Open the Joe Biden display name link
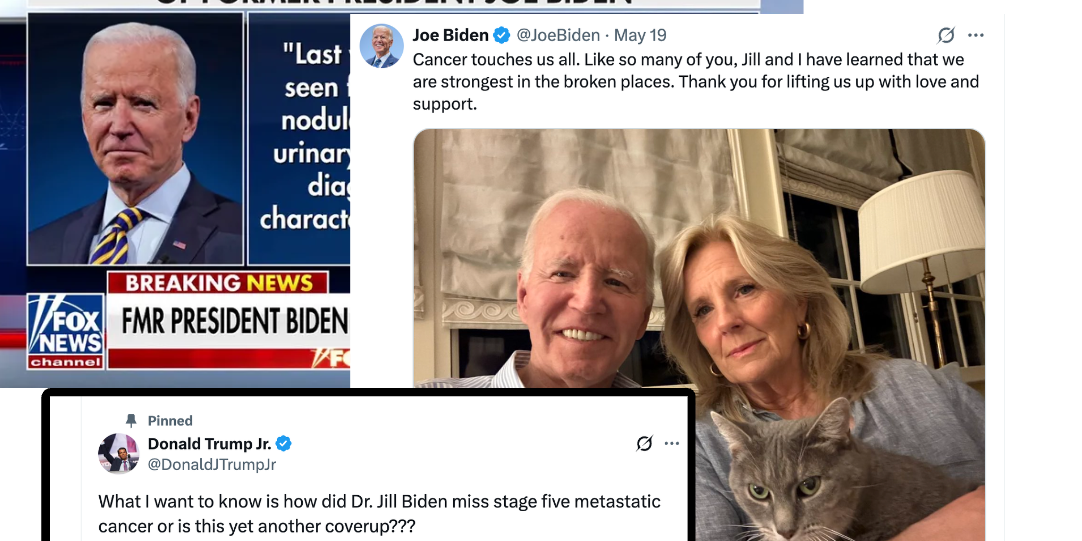Image resolution: width=1082 pixels, height=541 pixels. (x=450, y=36)
